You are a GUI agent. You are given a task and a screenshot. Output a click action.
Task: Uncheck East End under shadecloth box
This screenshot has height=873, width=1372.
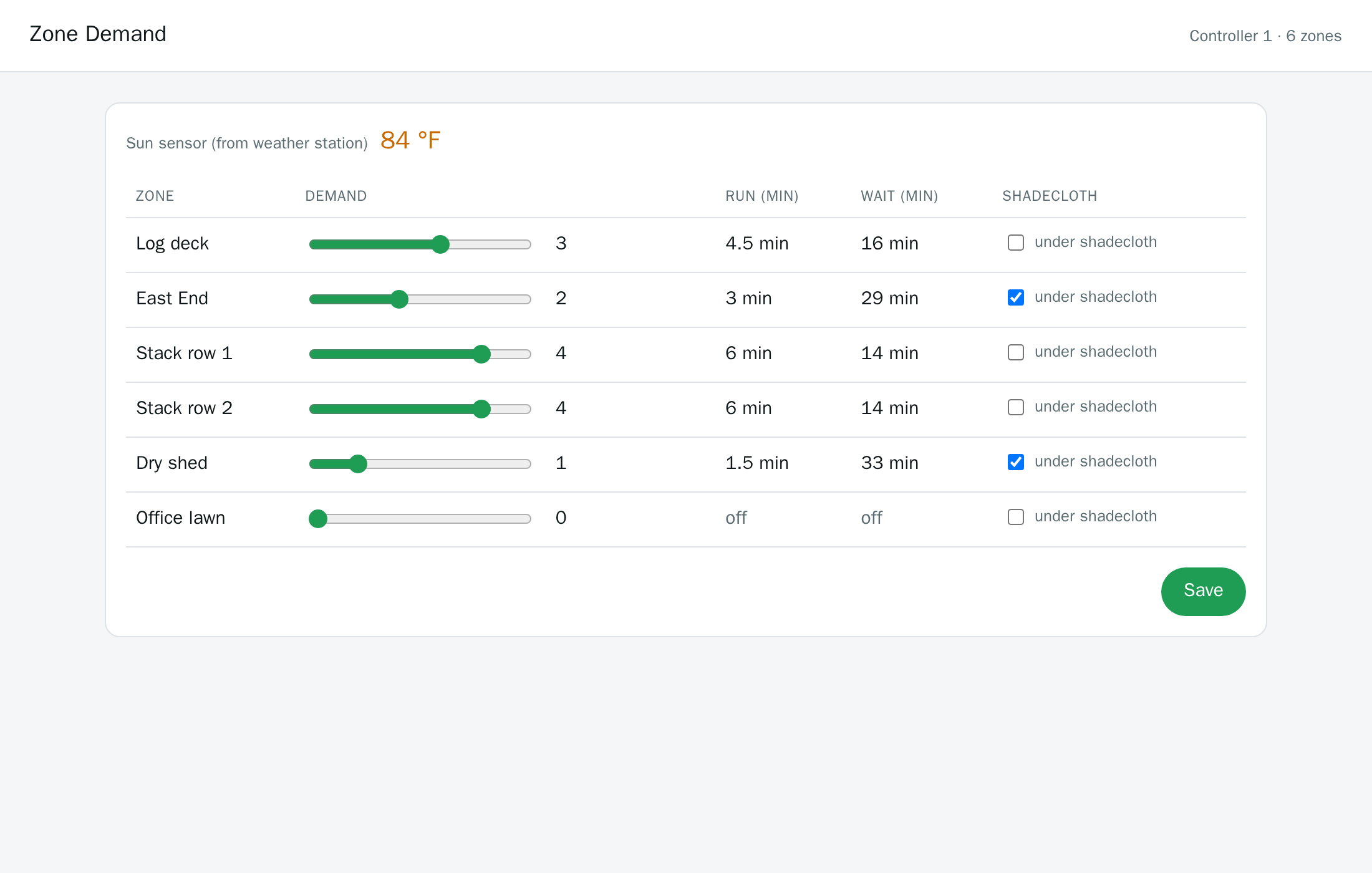(x=1015, y=297)
